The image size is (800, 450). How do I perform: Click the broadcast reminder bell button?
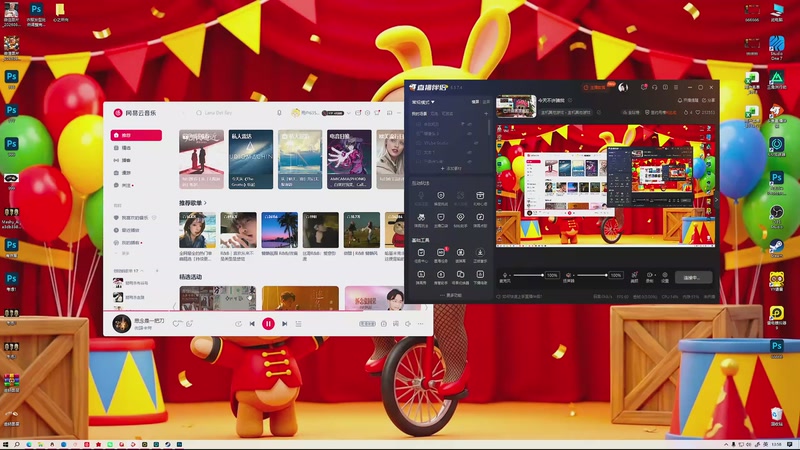coord(688,101)
